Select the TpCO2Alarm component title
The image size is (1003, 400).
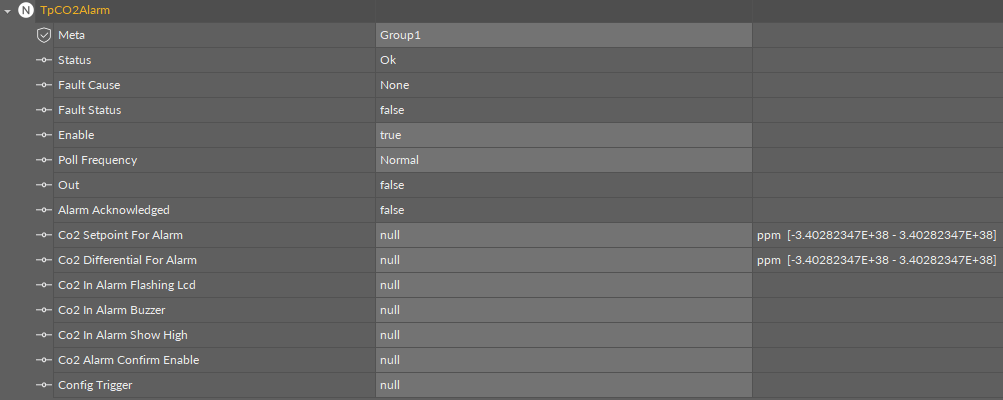pyautogui.click(x=75, y=10)
